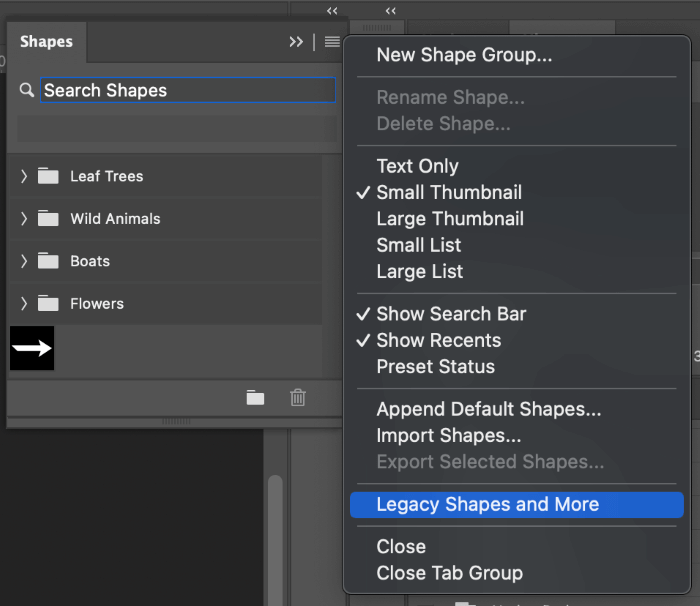This screenshot has height=606, width=700.
Task: Click the Boats folder icon
Action: (x=48, y=261)
